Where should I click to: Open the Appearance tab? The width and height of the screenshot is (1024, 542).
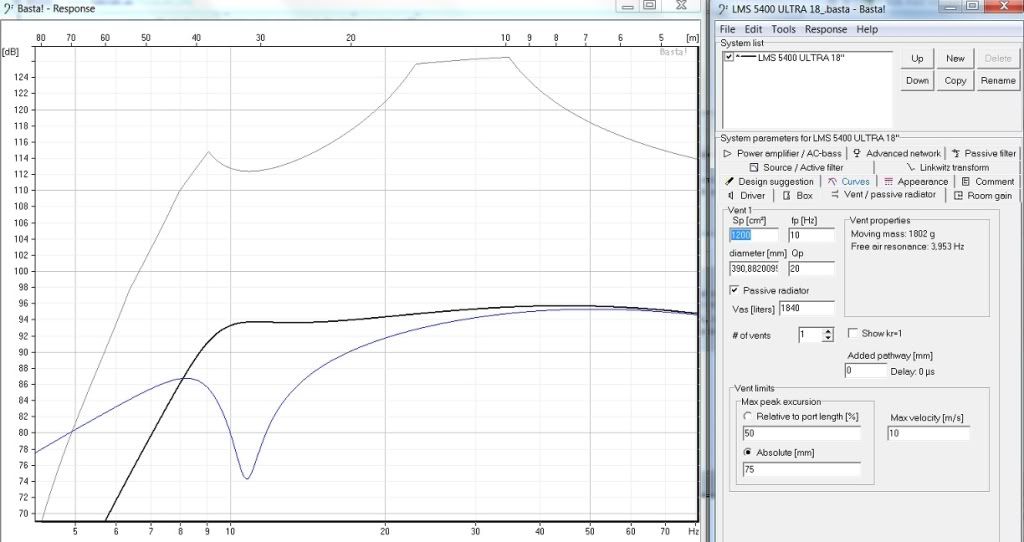(x=915, y=182)
